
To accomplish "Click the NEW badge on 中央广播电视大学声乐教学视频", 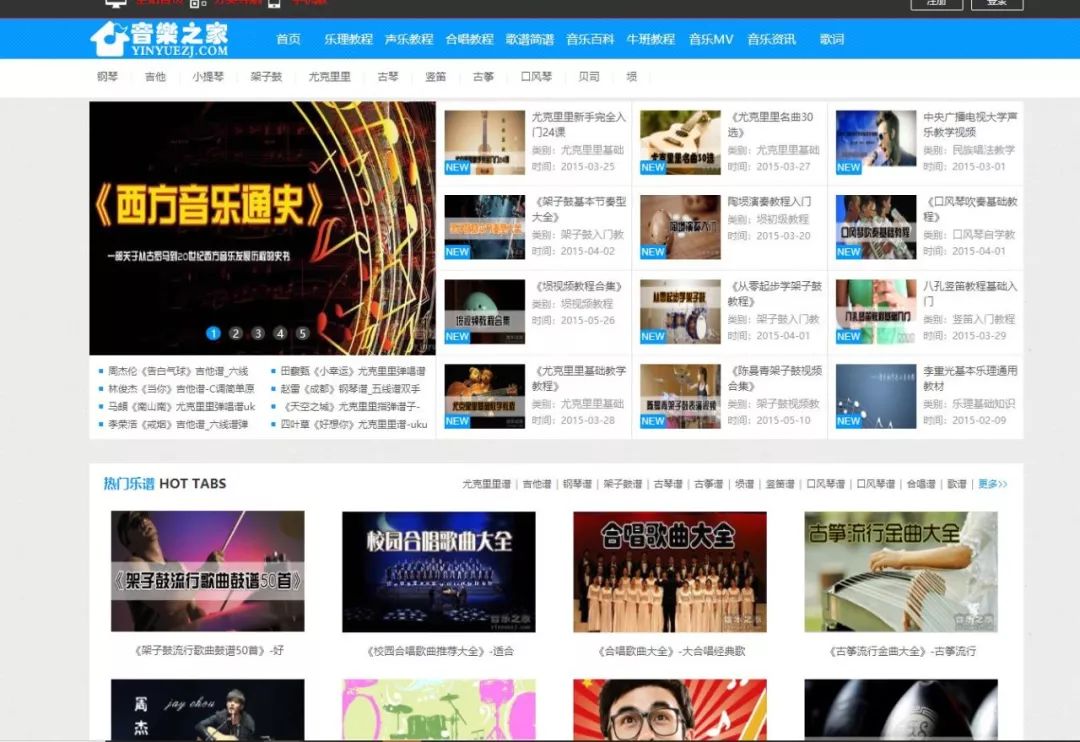I will pyautogui.click(x=848, y=167).
